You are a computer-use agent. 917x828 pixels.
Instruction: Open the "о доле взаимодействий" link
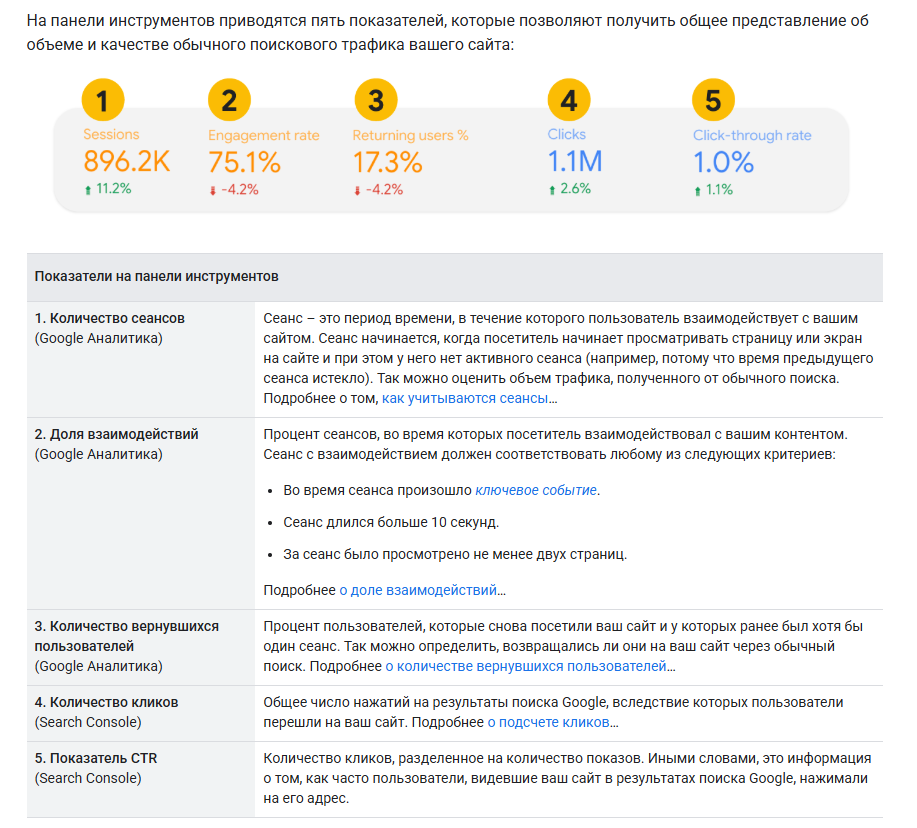418,590
